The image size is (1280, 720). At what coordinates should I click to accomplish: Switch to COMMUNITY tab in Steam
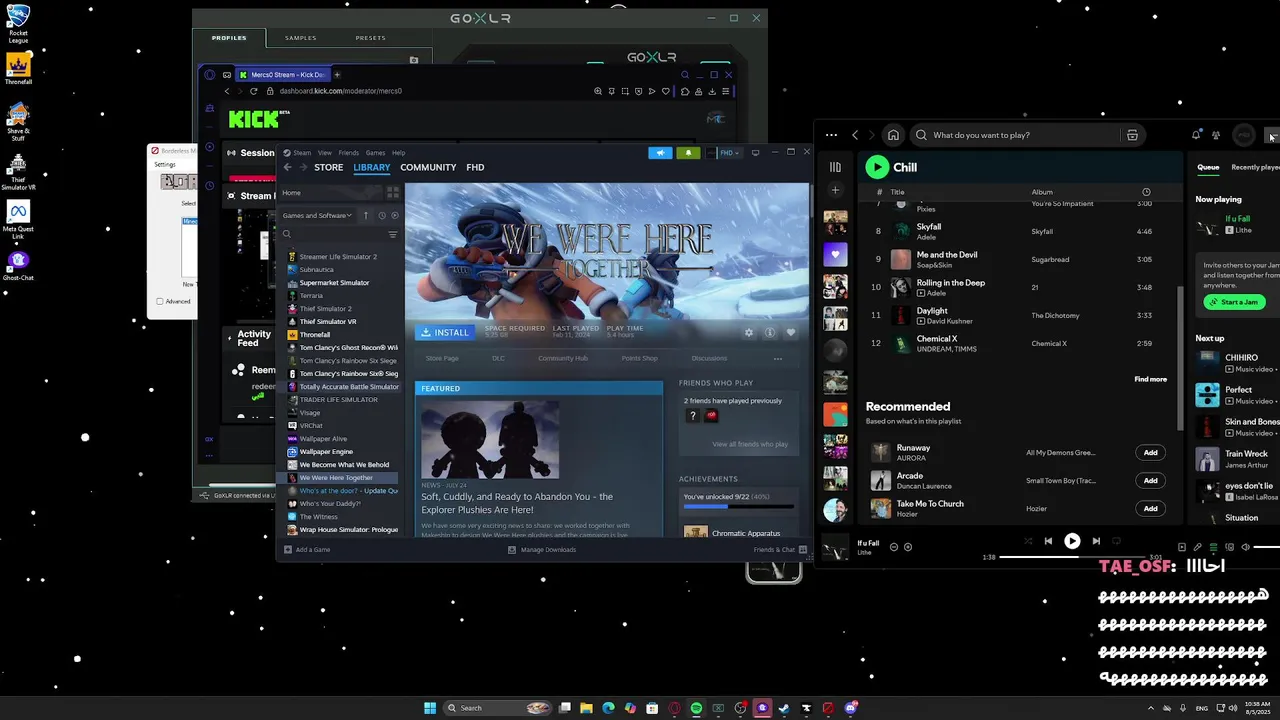[428, 167]
